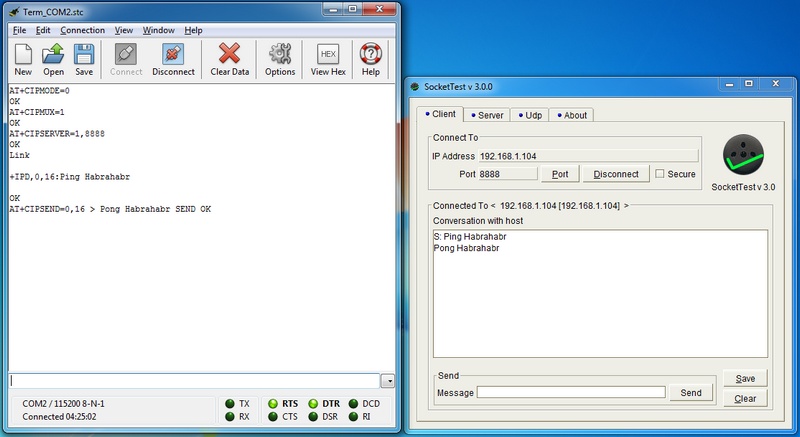Click the RX indicator LED
800x437 pixels.
coord(230,417)
